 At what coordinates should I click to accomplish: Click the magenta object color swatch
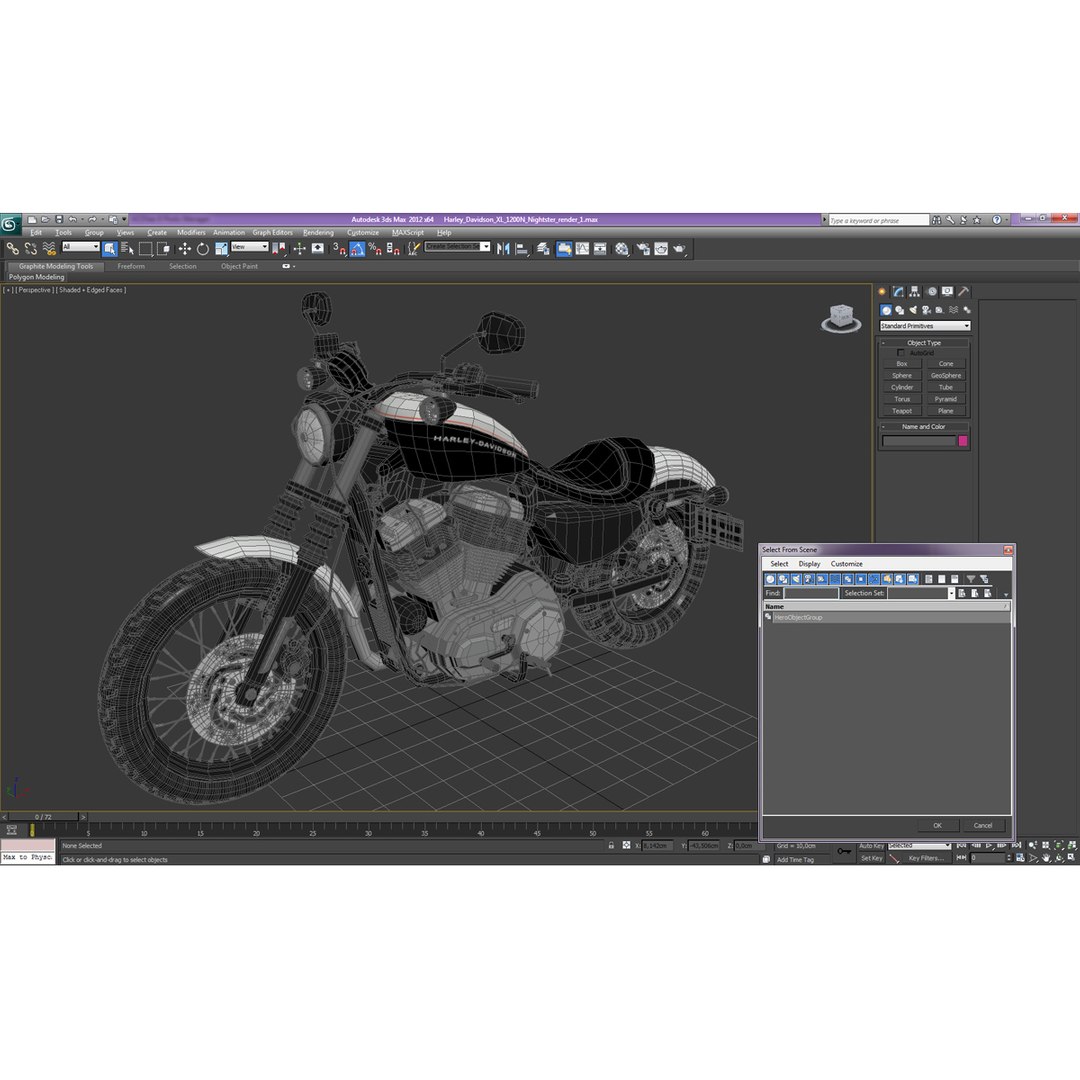click(x=962, y=441)
